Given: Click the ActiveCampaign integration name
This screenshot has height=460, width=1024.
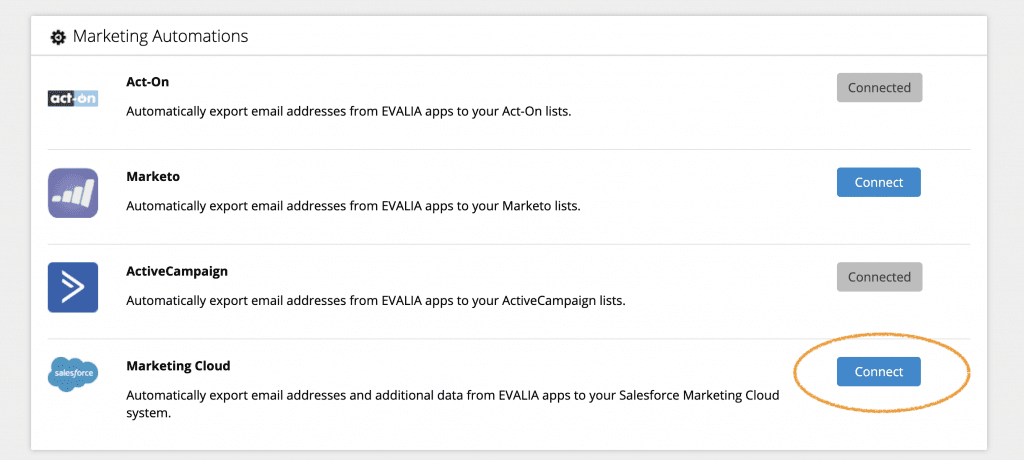Looking at the screenshot, I should point(177,271).
